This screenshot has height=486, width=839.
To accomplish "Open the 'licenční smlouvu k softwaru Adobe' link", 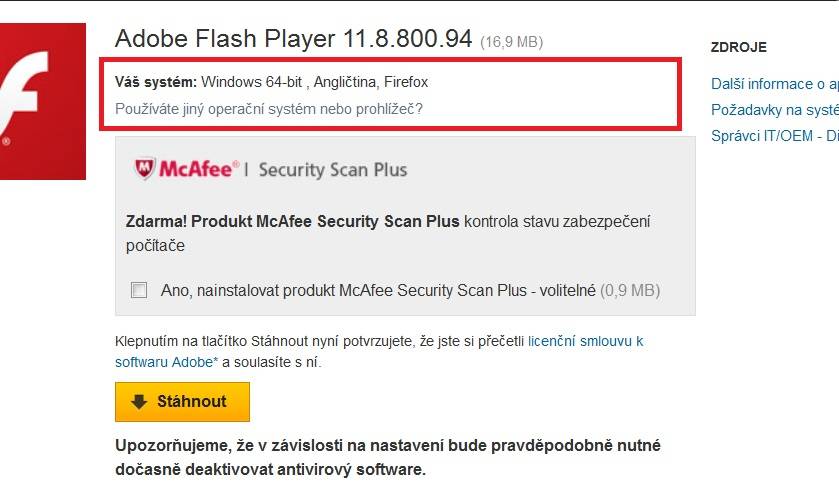I will tap(379, 352).
